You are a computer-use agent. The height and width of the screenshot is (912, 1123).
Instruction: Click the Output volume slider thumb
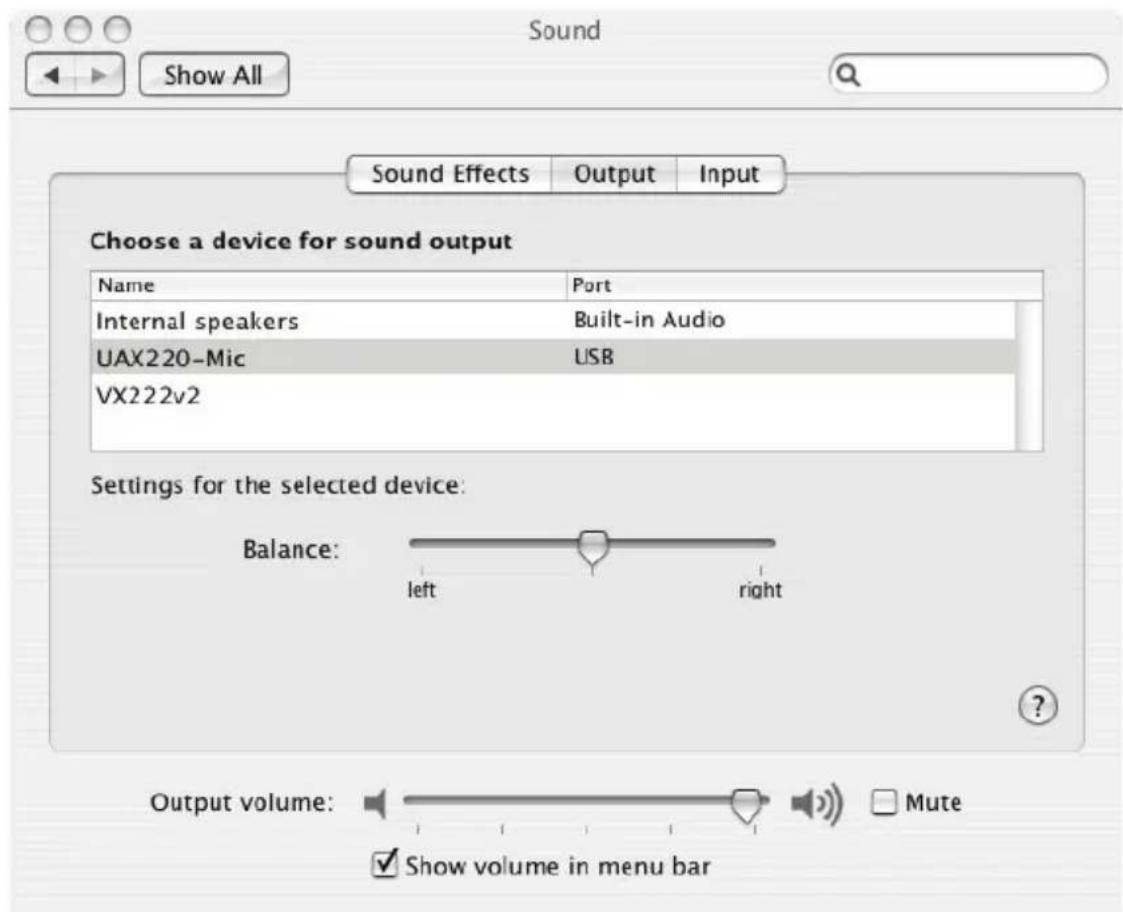[x=746, y=806]
